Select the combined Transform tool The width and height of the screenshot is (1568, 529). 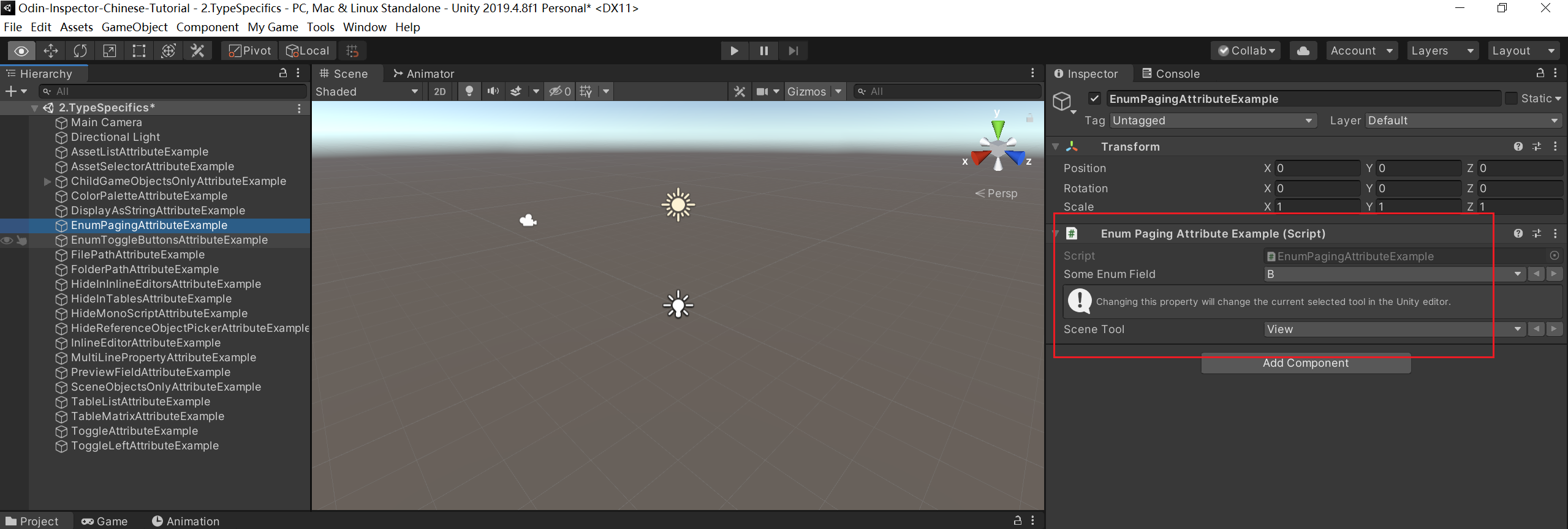click(169, 51)
